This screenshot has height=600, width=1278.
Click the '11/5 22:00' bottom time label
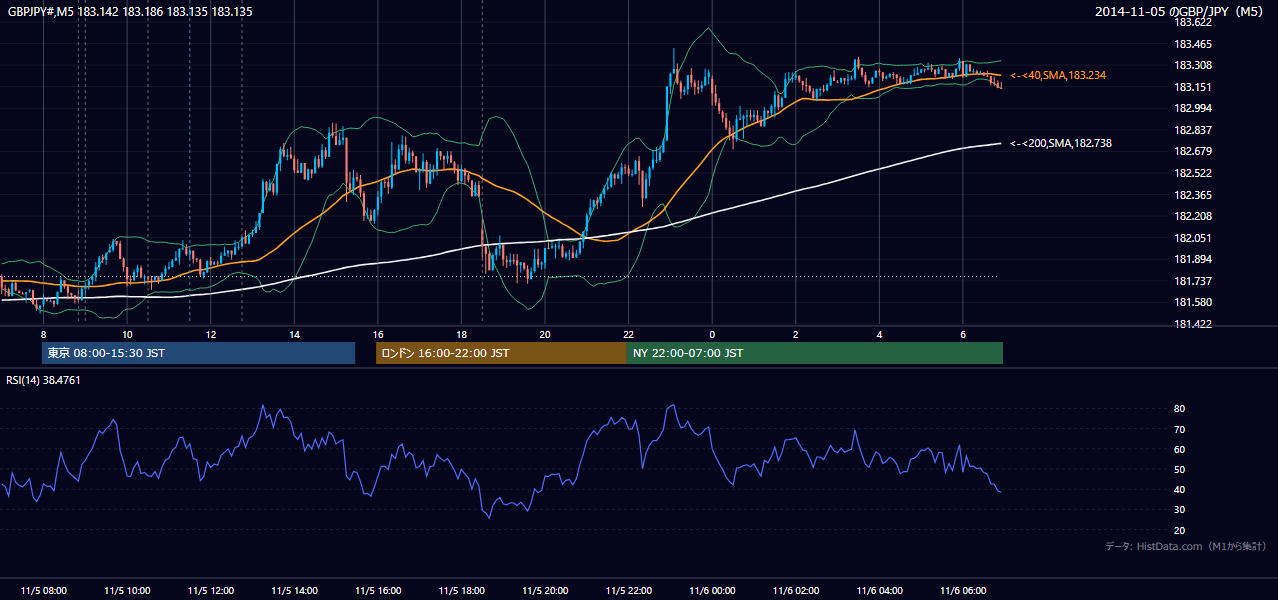click(628, 591)
